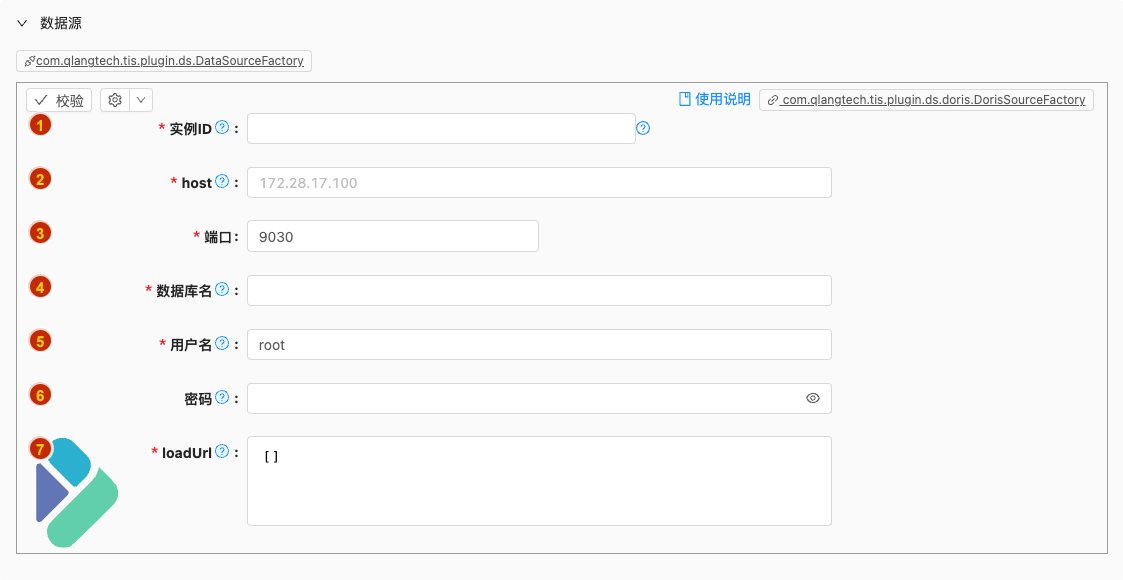Open dropdown arrow next to gear button
The height and width of the screenshot is (580, 1123).
pyautogui.click(x=141, y=100)
